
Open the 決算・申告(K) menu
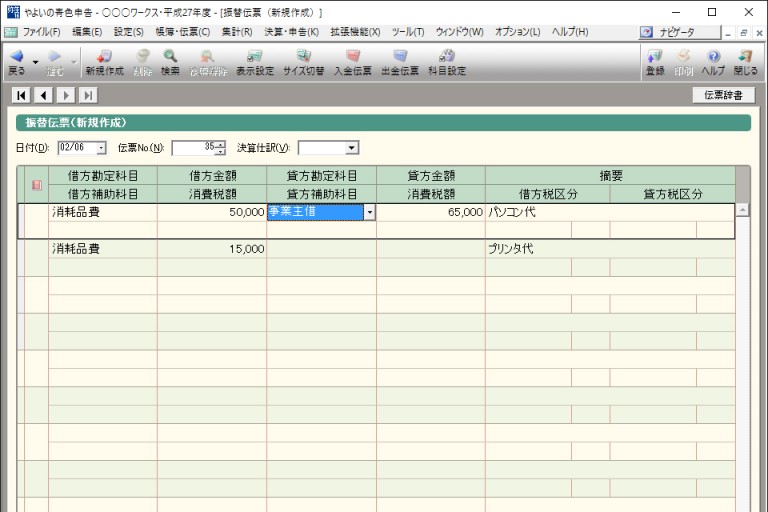[x=292, y=32]
